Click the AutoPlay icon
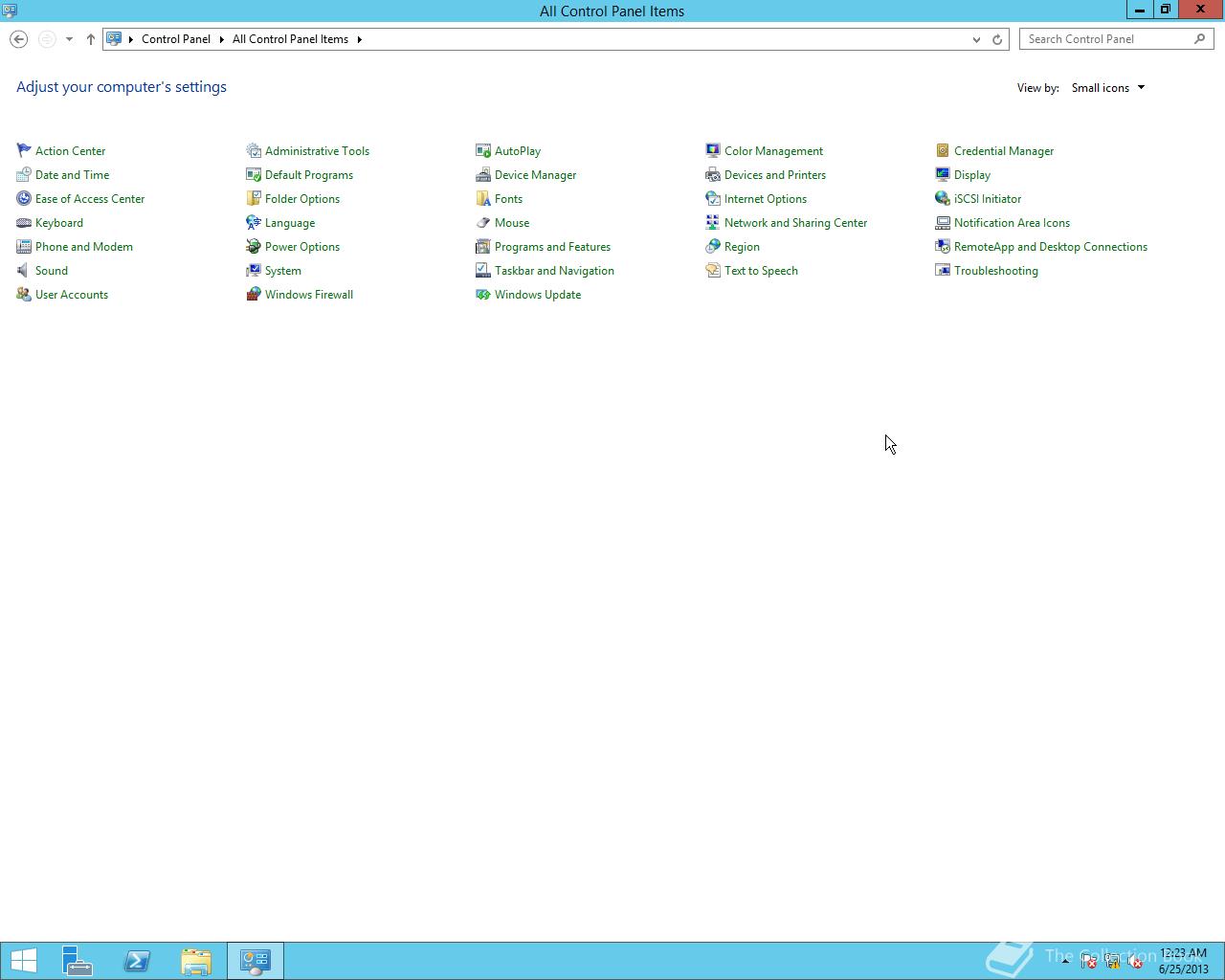 pos(483,150)
